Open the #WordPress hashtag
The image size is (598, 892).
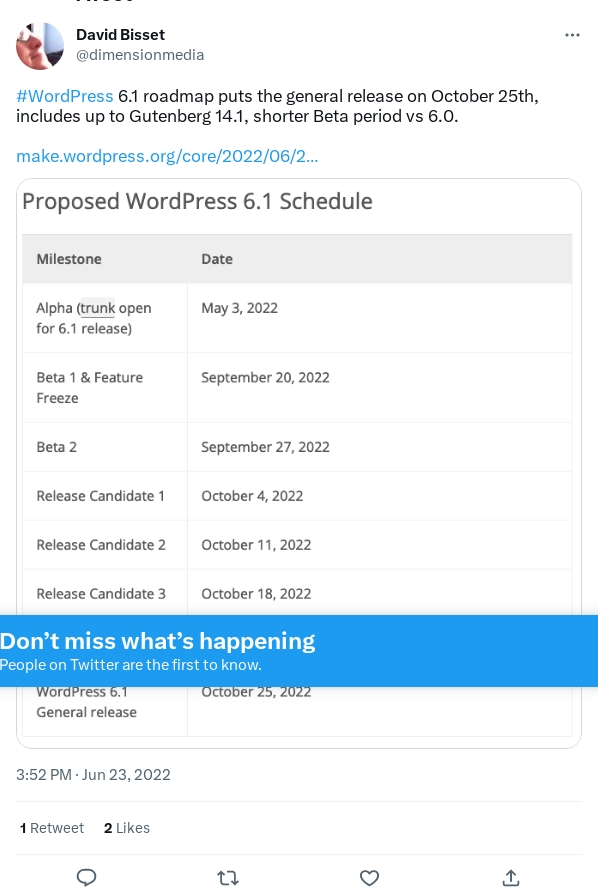point(65,96)
